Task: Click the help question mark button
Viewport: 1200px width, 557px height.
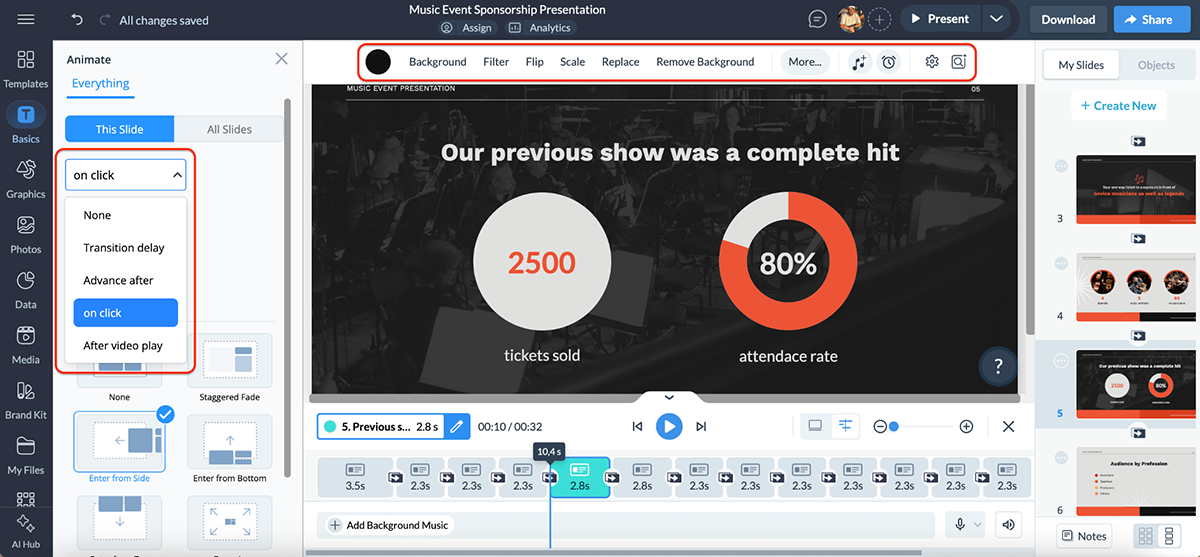Action: click(998, 367)
